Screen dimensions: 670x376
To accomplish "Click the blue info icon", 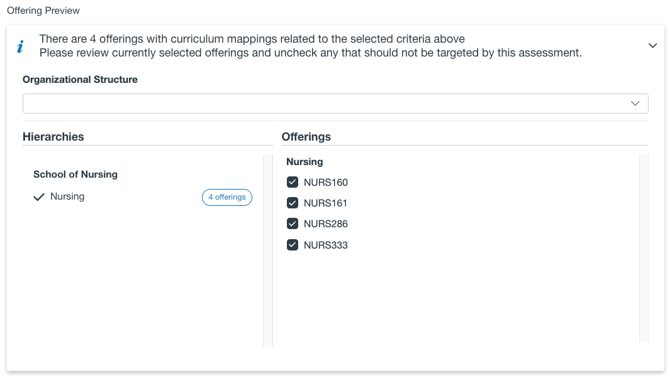I will pyautogui.click(x=20, y=46).
